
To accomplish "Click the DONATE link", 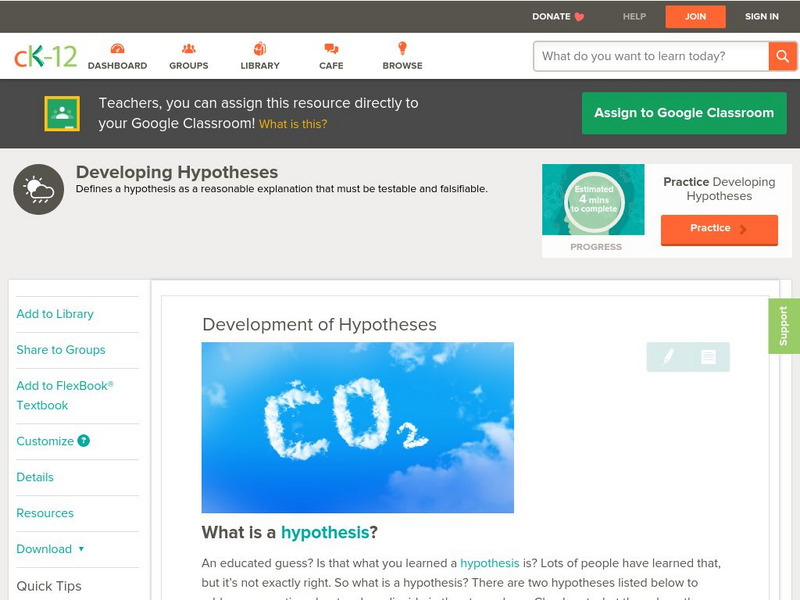I will tap(551, 17).
